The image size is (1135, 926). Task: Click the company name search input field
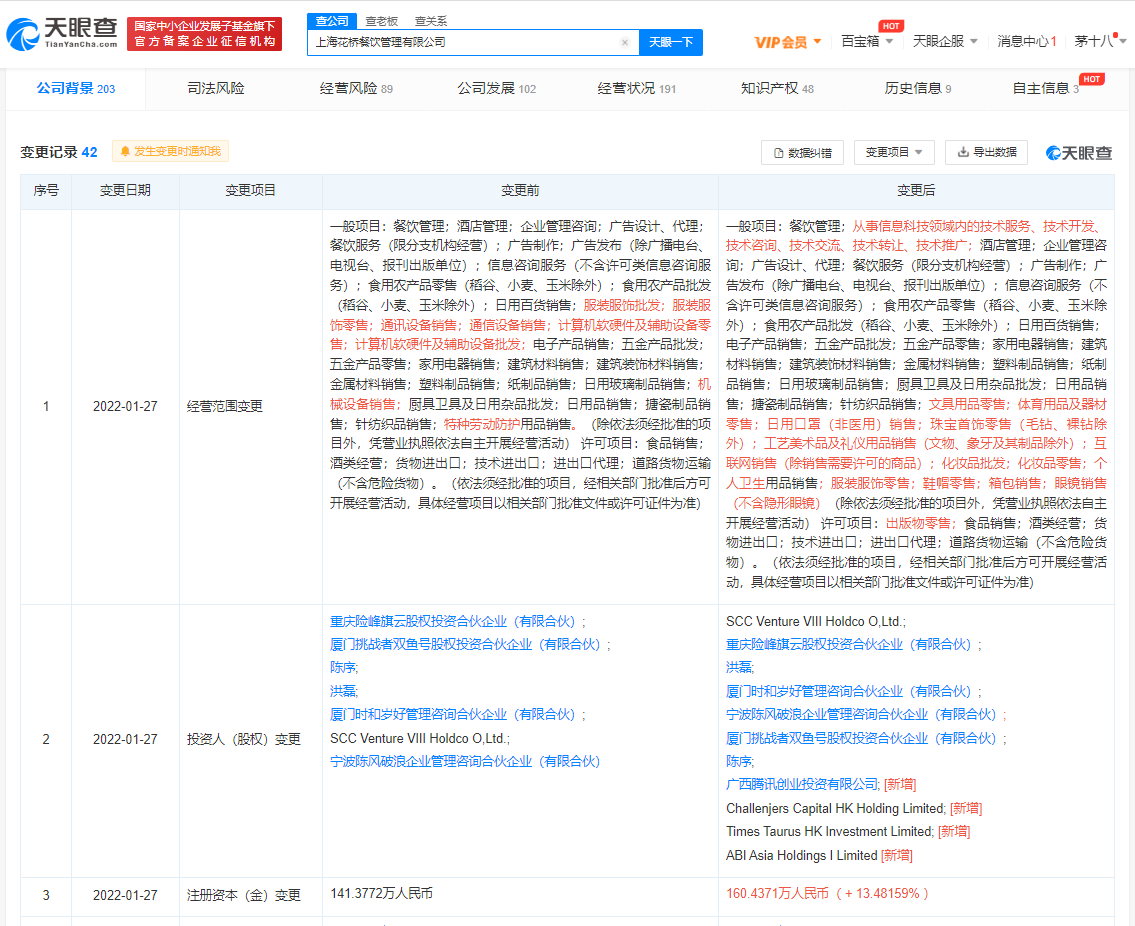click(465, 43)
